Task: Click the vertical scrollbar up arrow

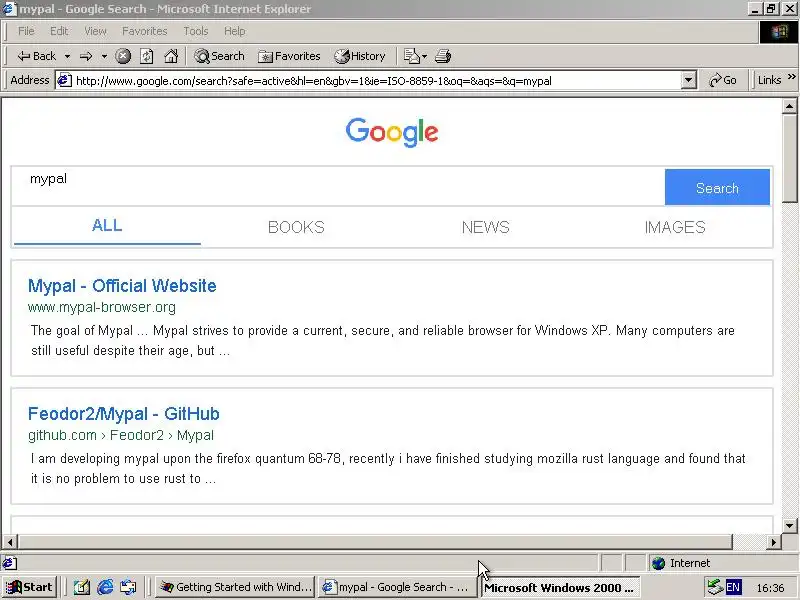Action: click(789, 106)
